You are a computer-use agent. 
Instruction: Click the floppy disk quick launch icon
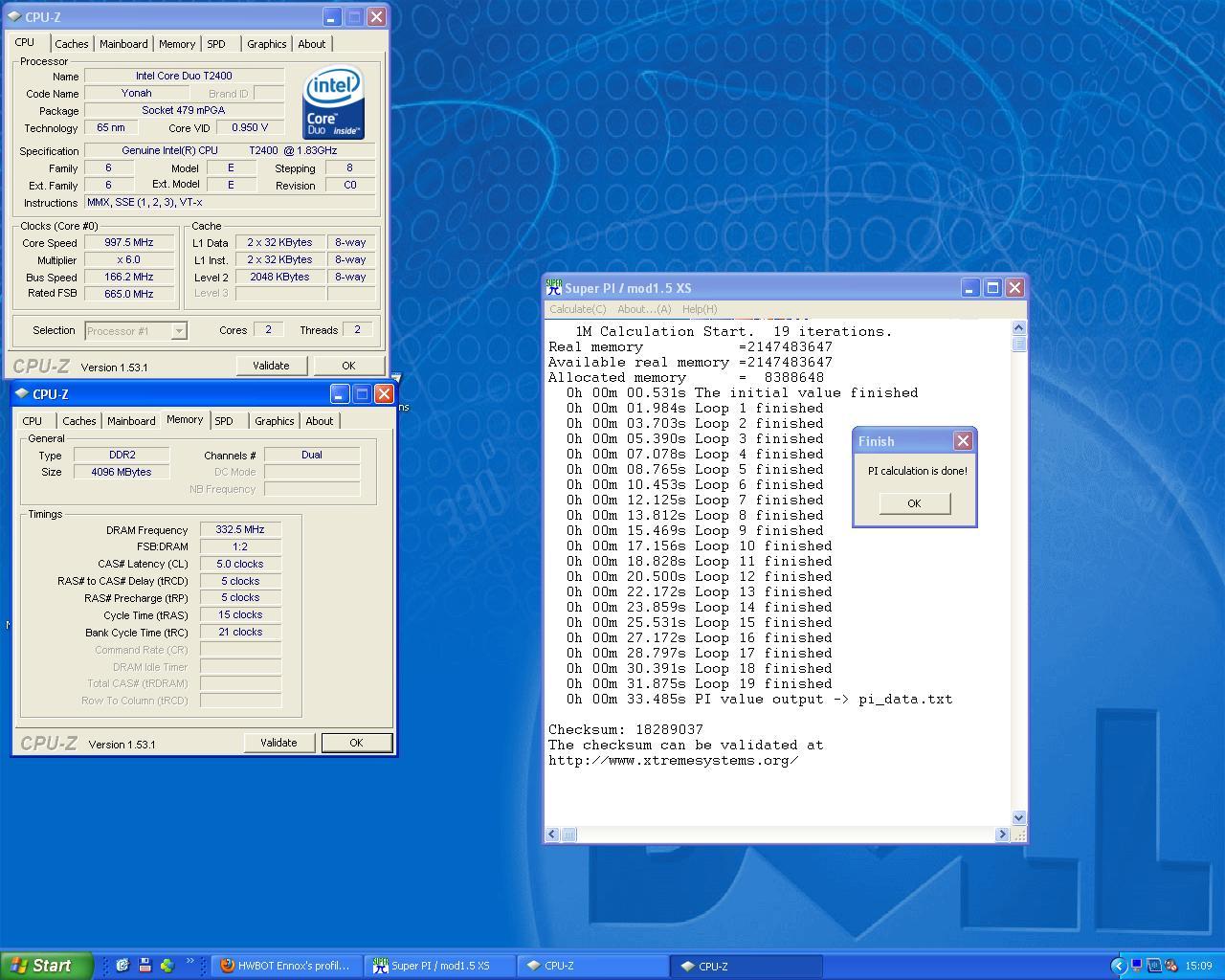click(145, 966)
